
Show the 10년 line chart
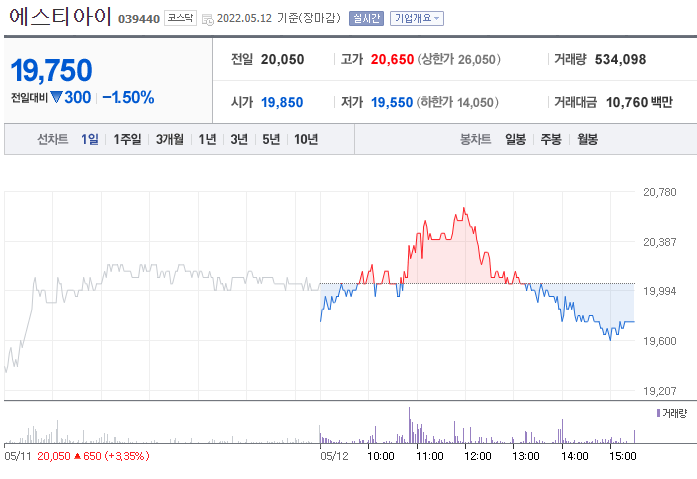coord(306,140)
